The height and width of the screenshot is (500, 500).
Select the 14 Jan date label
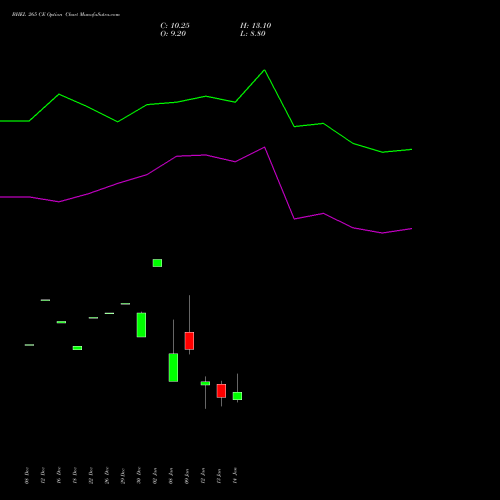[x=235, y=476]
